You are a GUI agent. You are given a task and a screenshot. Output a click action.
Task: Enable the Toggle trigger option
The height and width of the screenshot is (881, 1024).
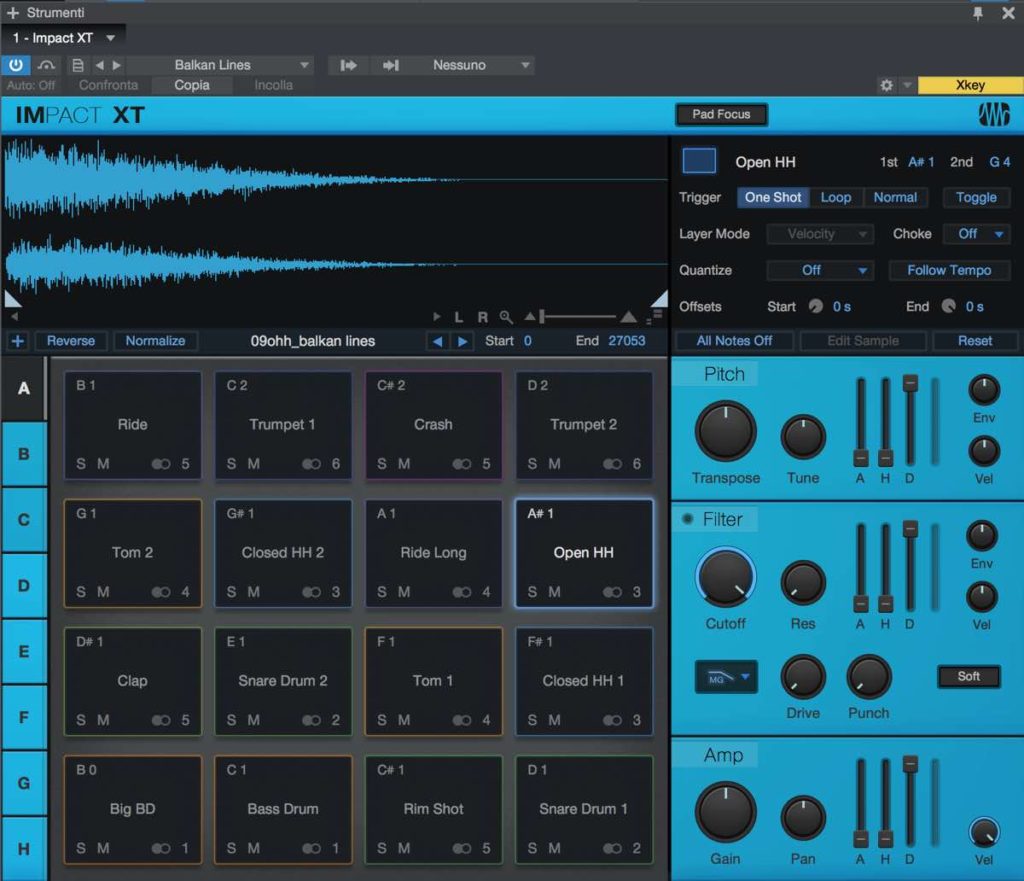pos(976,197)
